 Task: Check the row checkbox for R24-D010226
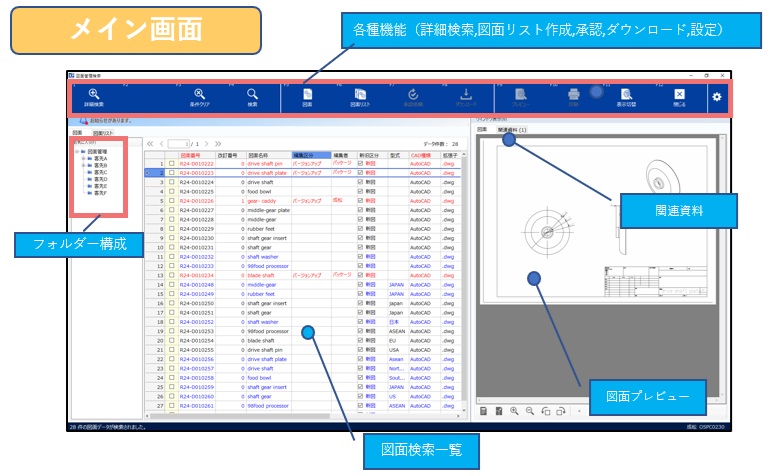pyautogui.click(x=171, y=201)
